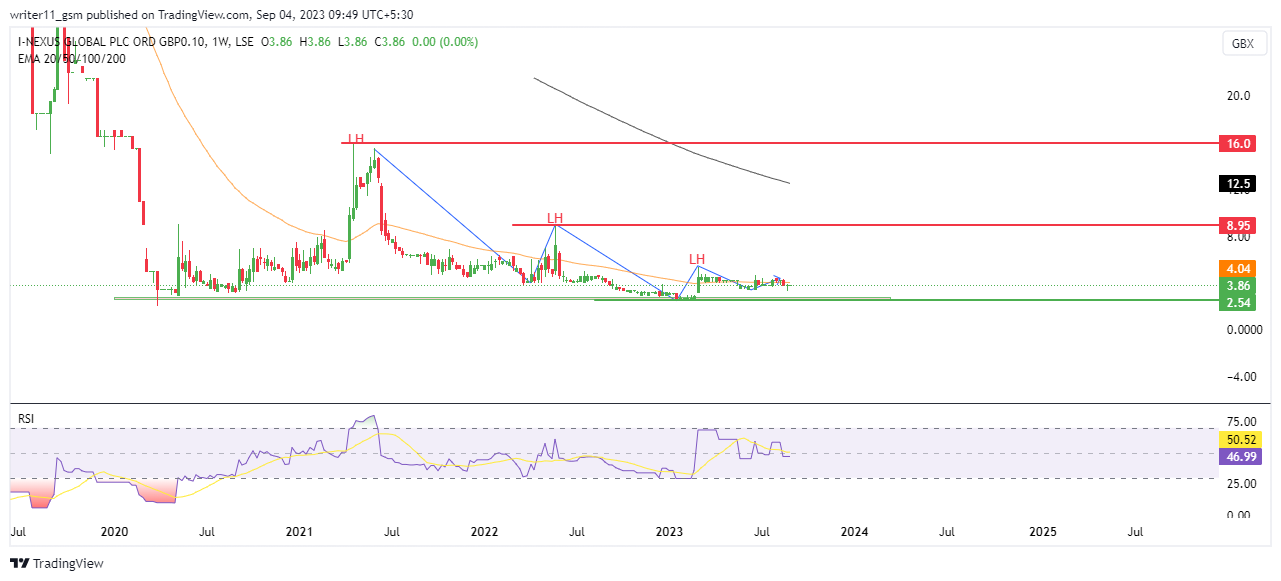
Task: Click the 20.0 price scale value
Action: pos(1239,96)
